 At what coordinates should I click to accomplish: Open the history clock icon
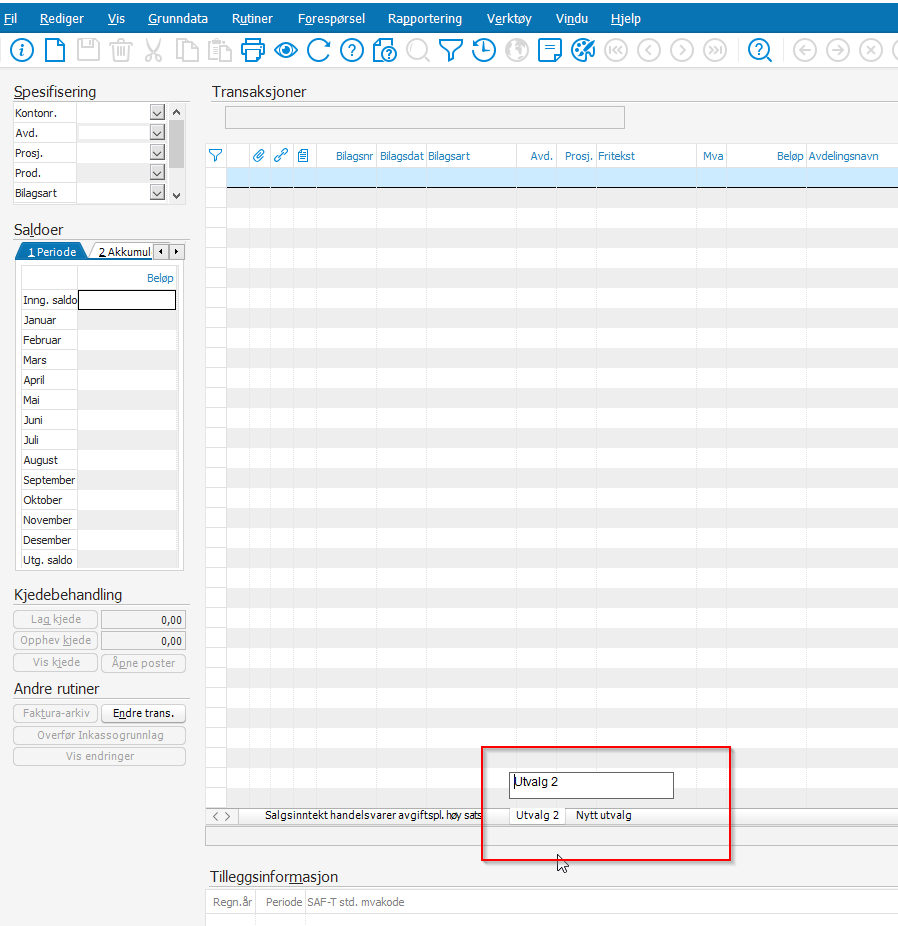pyautogui.click(x=484, y=50)
